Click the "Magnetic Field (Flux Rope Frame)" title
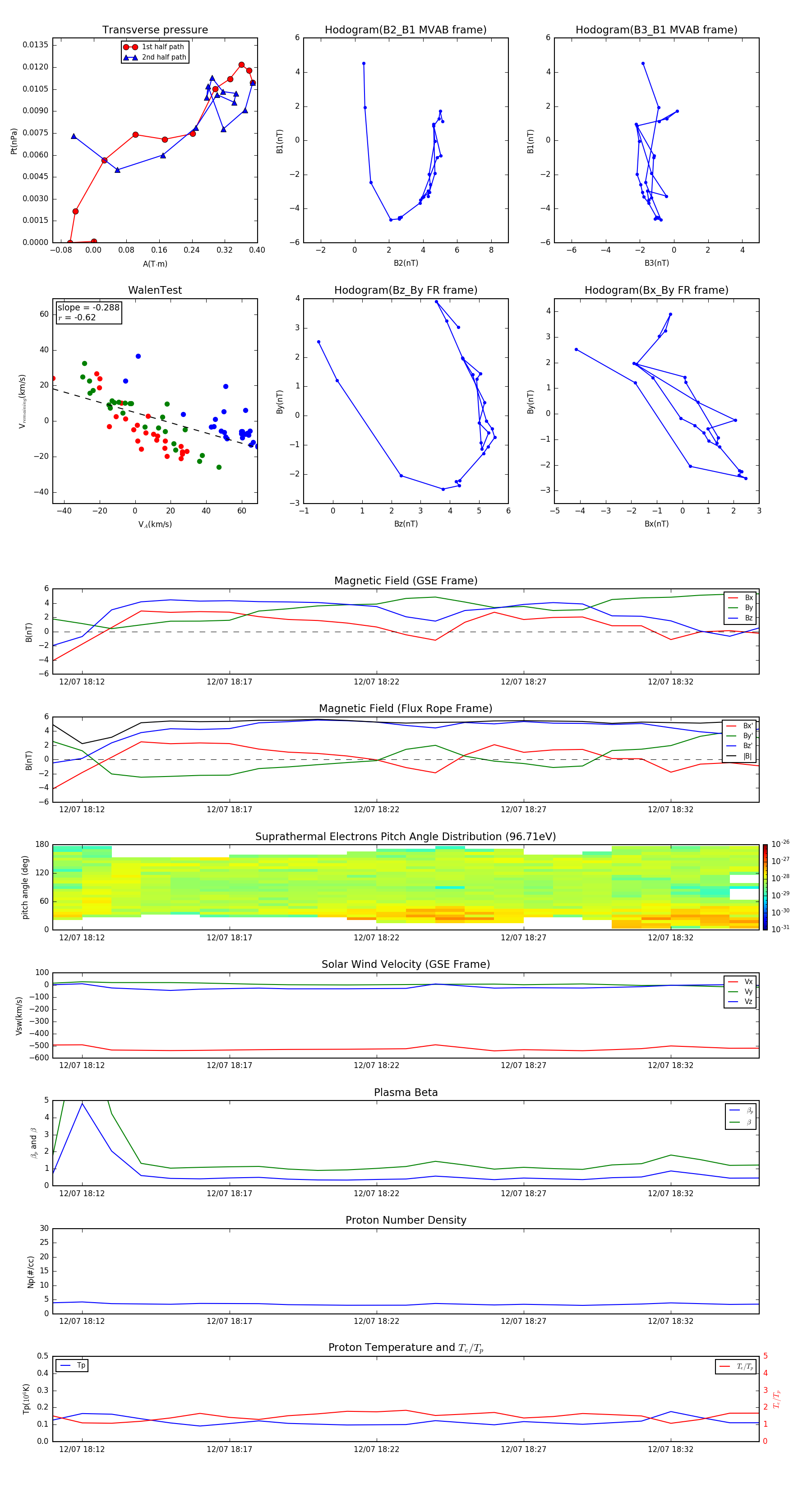 point(406,709)
